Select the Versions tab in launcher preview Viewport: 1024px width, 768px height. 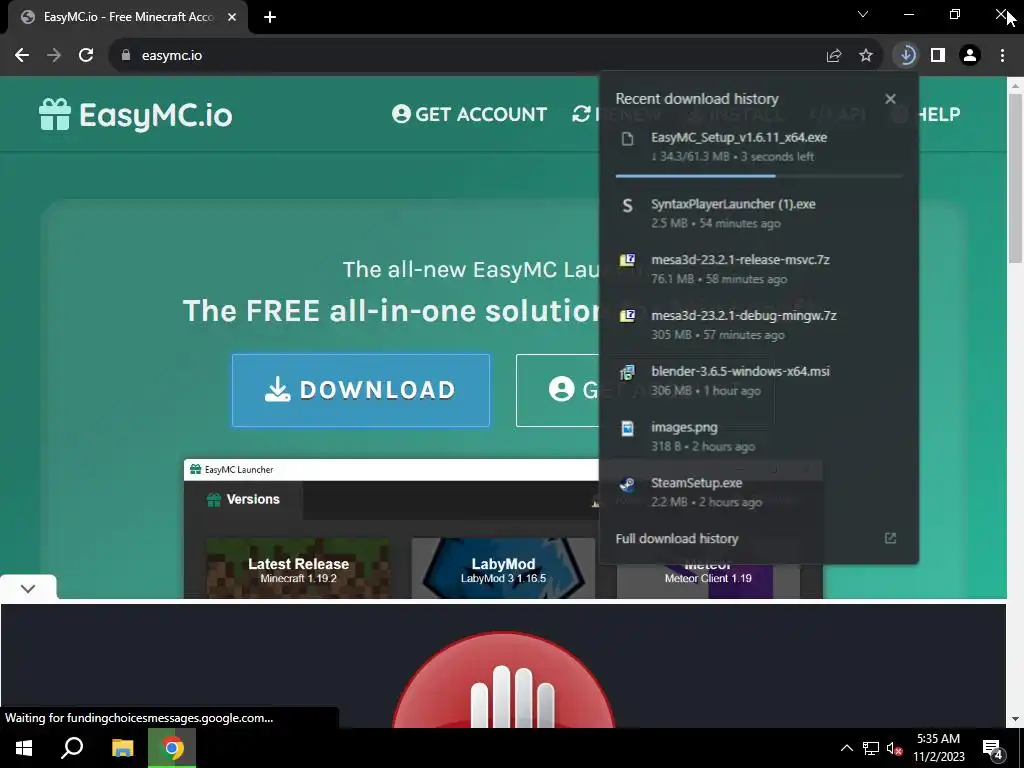coord(243,500)
